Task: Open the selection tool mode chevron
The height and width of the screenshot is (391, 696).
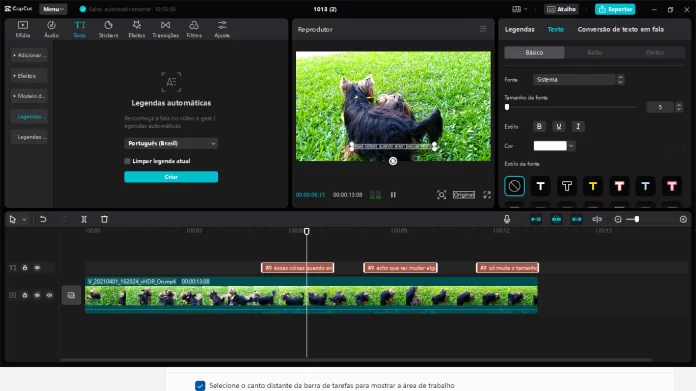Action: tap(24, 219)
